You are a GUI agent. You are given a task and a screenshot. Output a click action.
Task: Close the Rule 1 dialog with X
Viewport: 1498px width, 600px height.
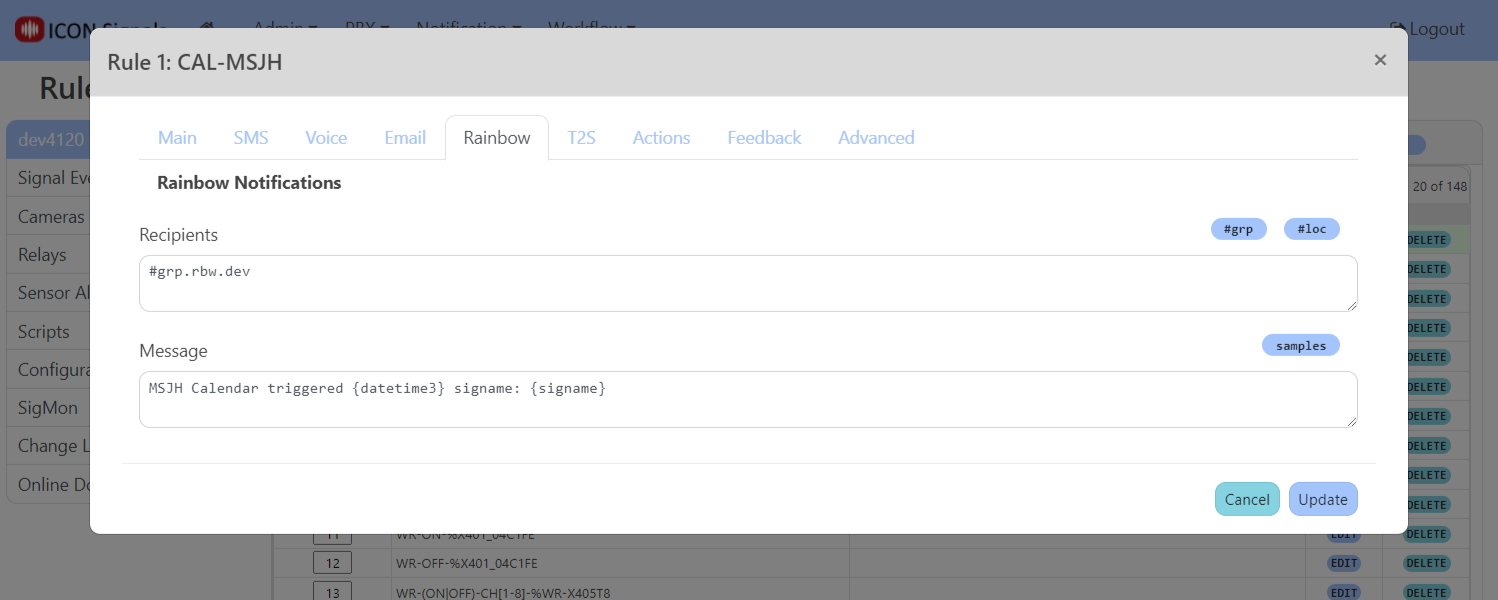point(1380,60)
